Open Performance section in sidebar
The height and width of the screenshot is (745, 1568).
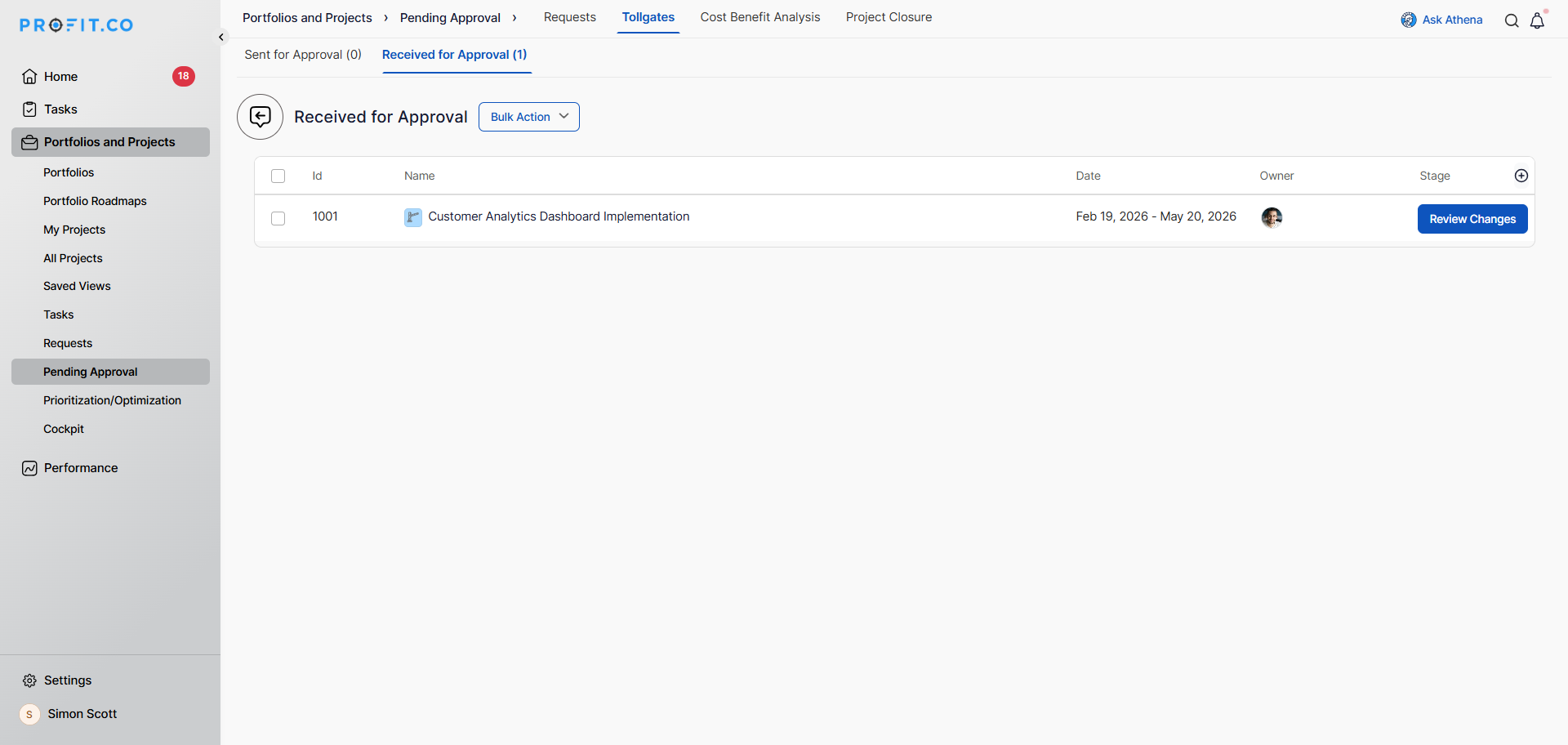coord(81,468)
